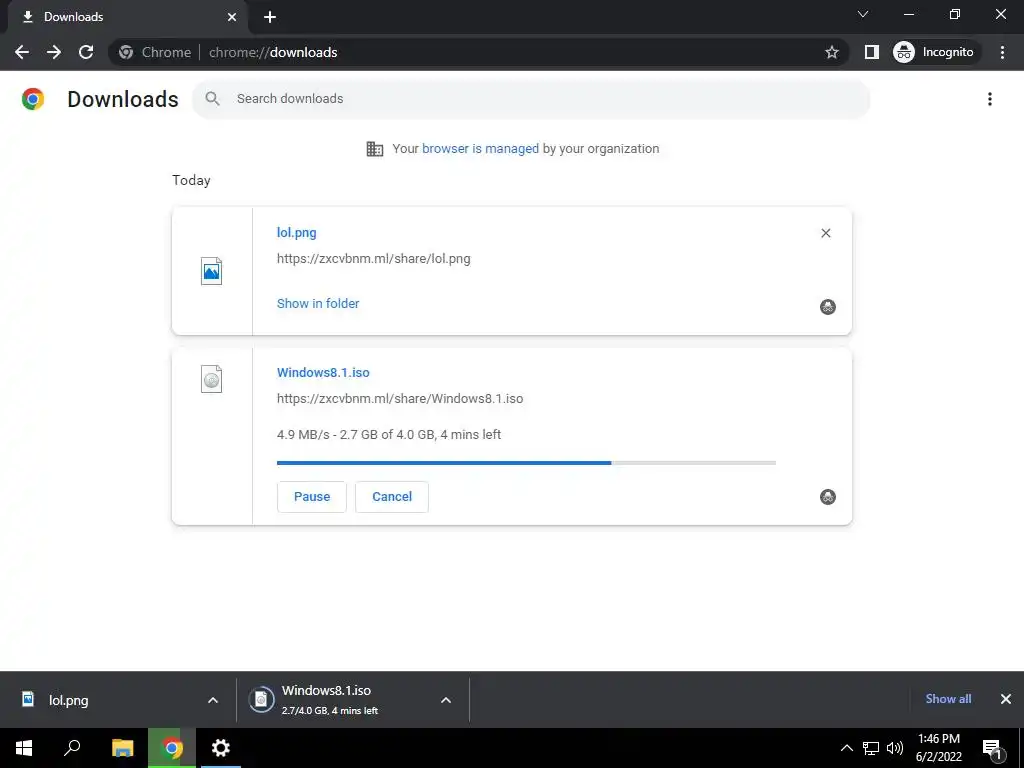This screenshot has width=1024, height=768.
Task: Click the Chrome site info chip
Action: pos(155,52)
